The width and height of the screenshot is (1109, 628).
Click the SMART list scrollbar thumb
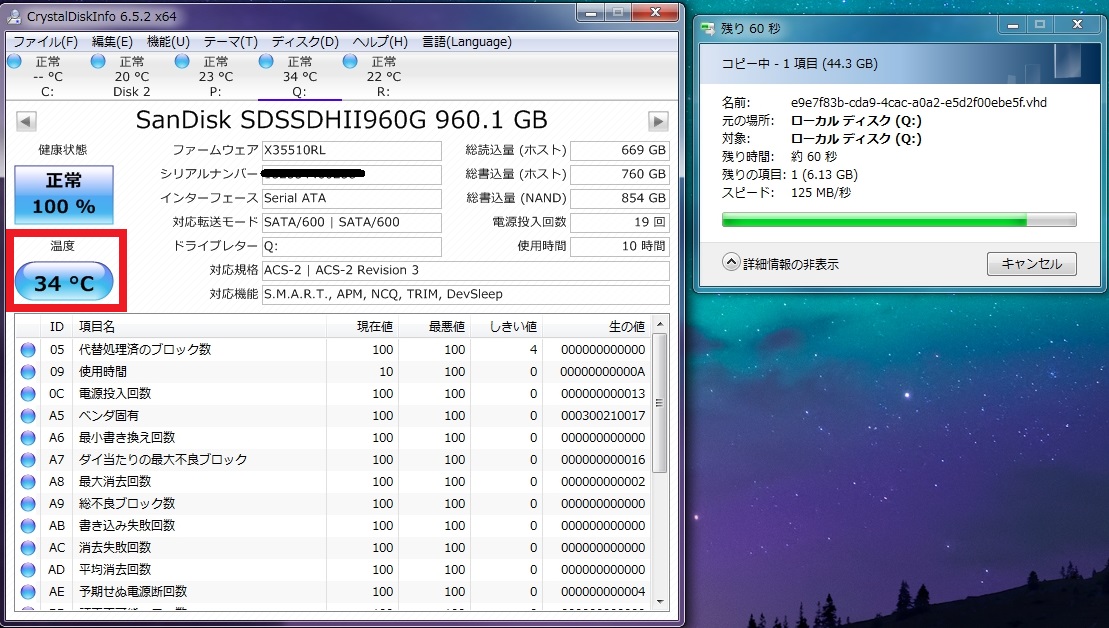pyautogui.click(x=659, y=403)
